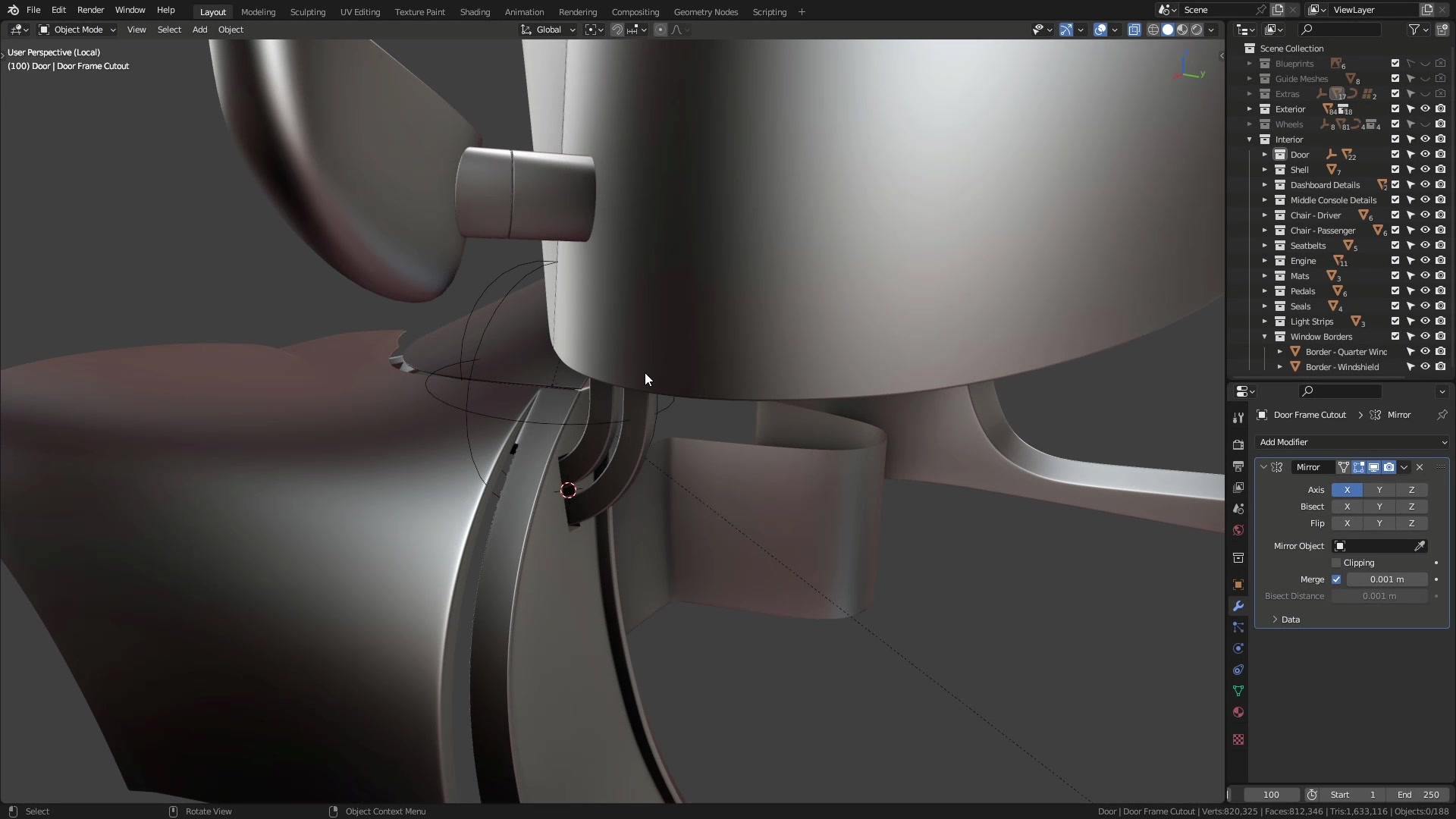Screen dimensions: 1456x819
Task: Open the Physics properties tab icon
Action: coord(1238,648)
